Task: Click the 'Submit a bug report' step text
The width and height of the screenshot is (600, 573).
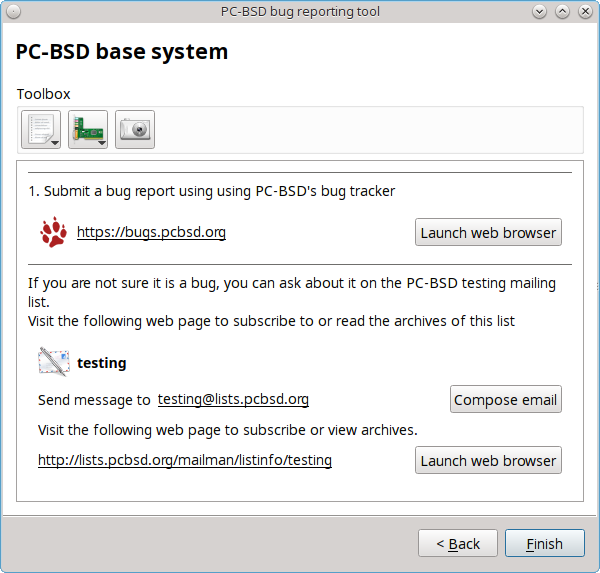Action: click(212, 191)
